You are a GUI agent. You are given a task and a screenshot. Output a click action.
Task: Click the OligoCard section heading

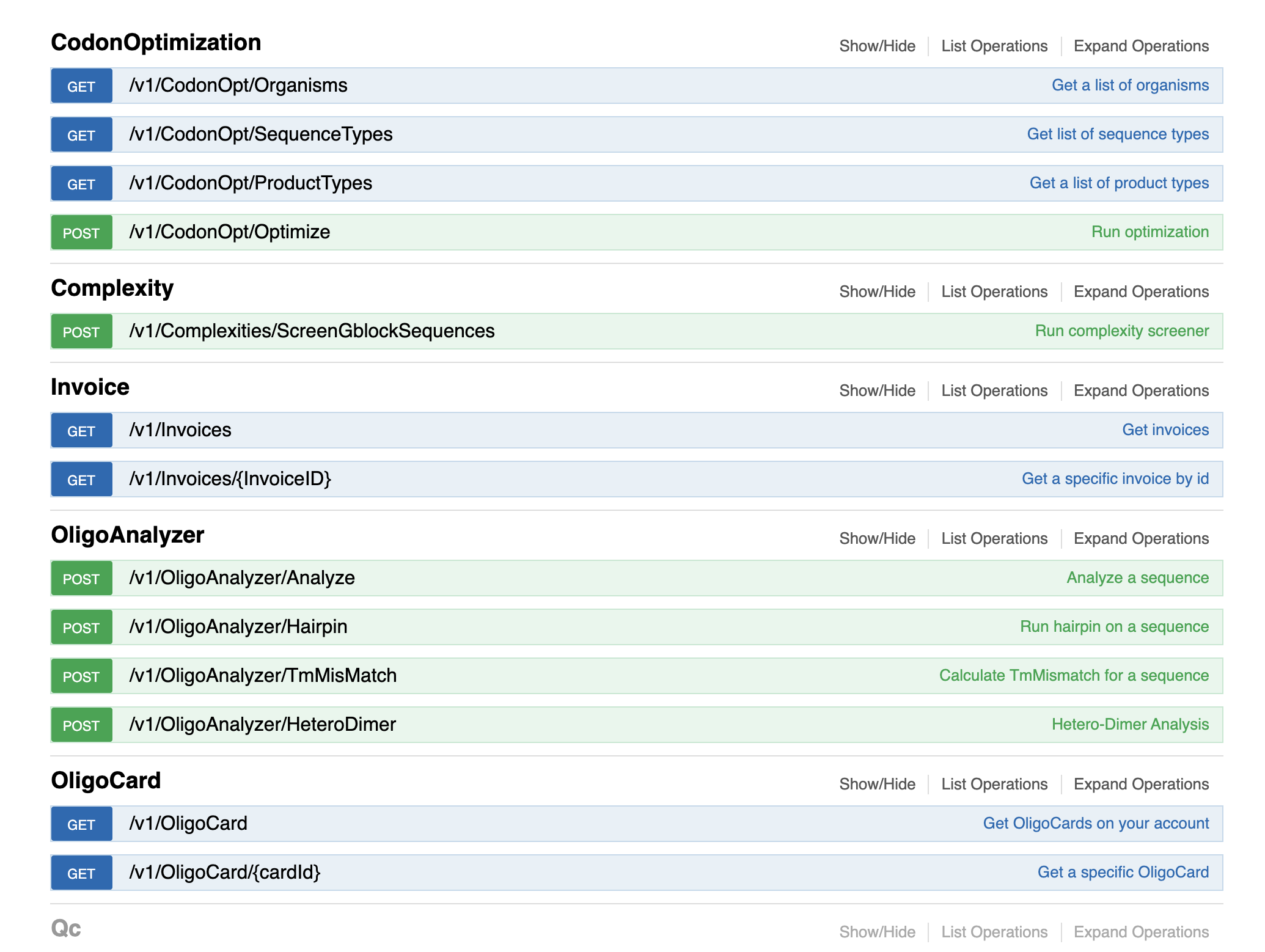pos(106,780)
